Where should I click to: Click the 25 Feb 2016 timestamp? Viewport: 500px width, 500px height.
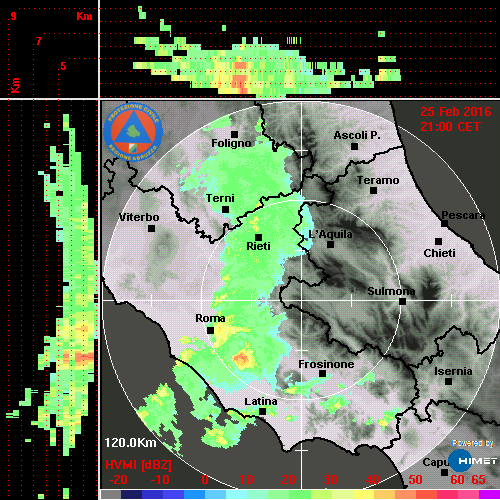coord(456,112)
